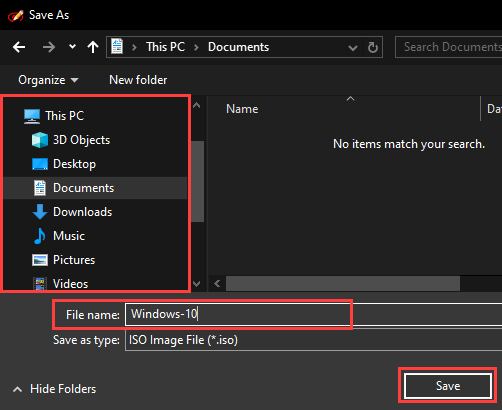Collapse folders with Hide Folders
Viewport: 502px width, 410px height.
(54, 389)
